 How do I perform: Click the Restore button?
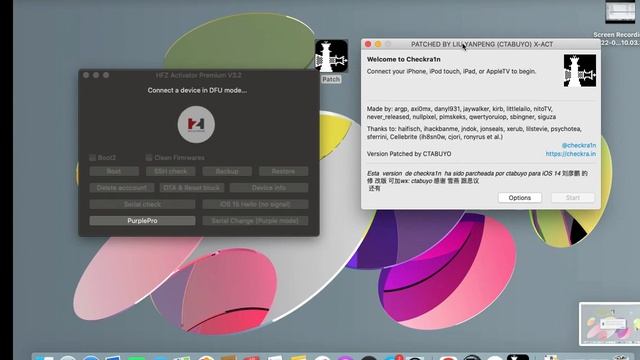click(283, 171)
